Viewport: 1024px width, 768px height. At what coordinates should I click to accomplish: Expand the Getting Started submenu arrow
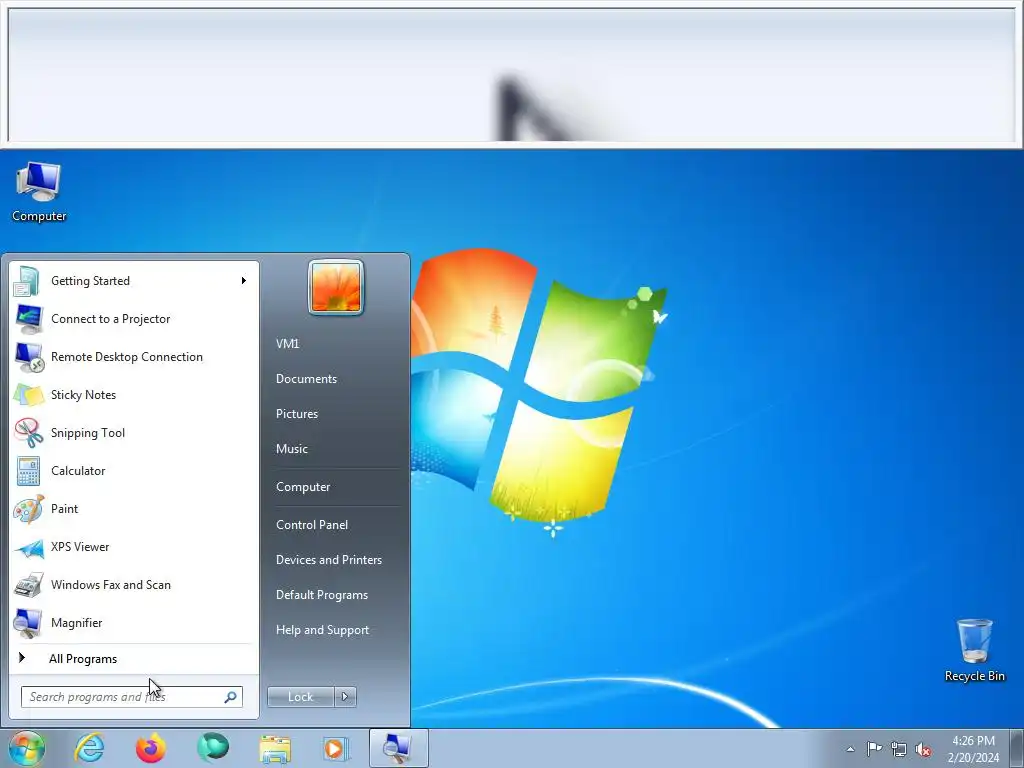(x=244, y=281)
